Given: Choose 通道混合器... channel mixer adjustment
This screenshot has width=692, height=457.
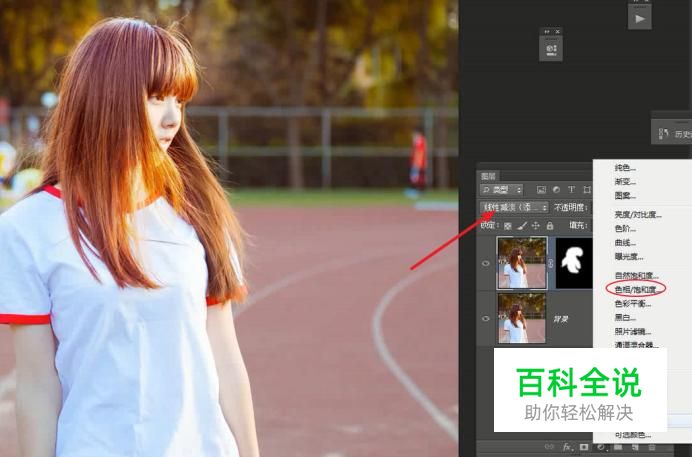Looking at the screenshot, I should pos(636,344).
